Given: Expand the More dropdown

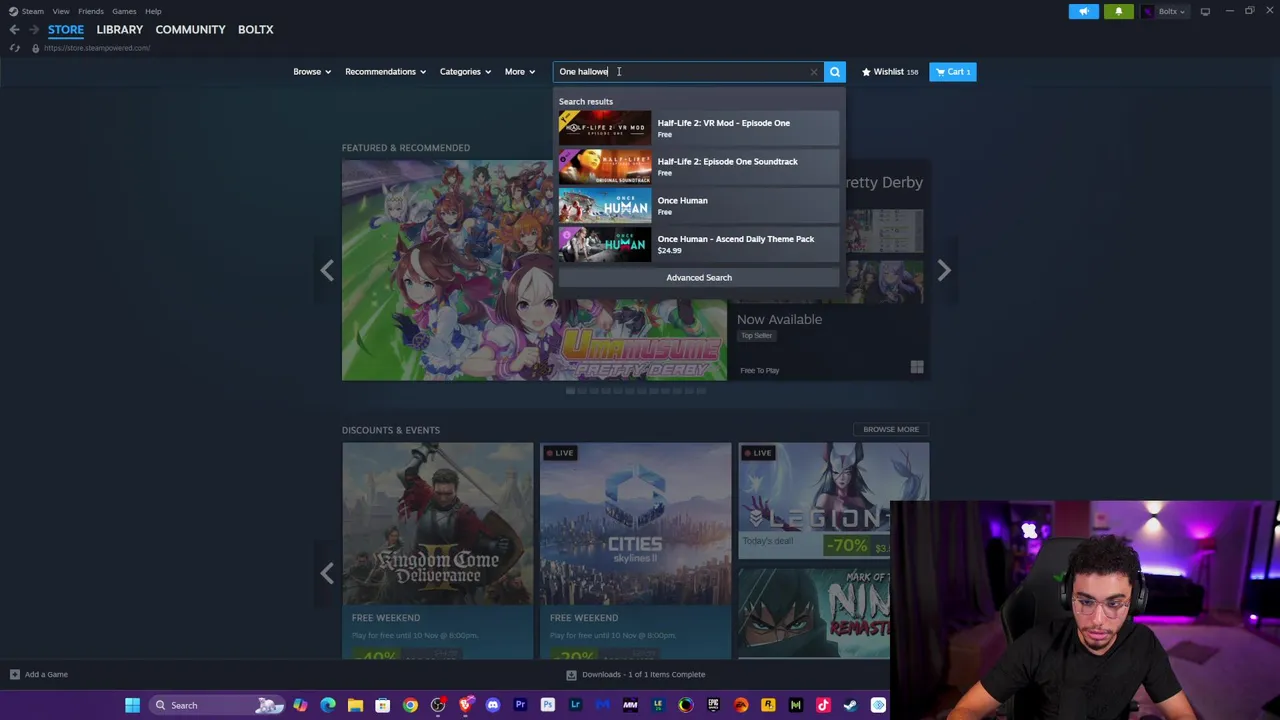Looking at the screenshot, I should (x=519, y=72).
